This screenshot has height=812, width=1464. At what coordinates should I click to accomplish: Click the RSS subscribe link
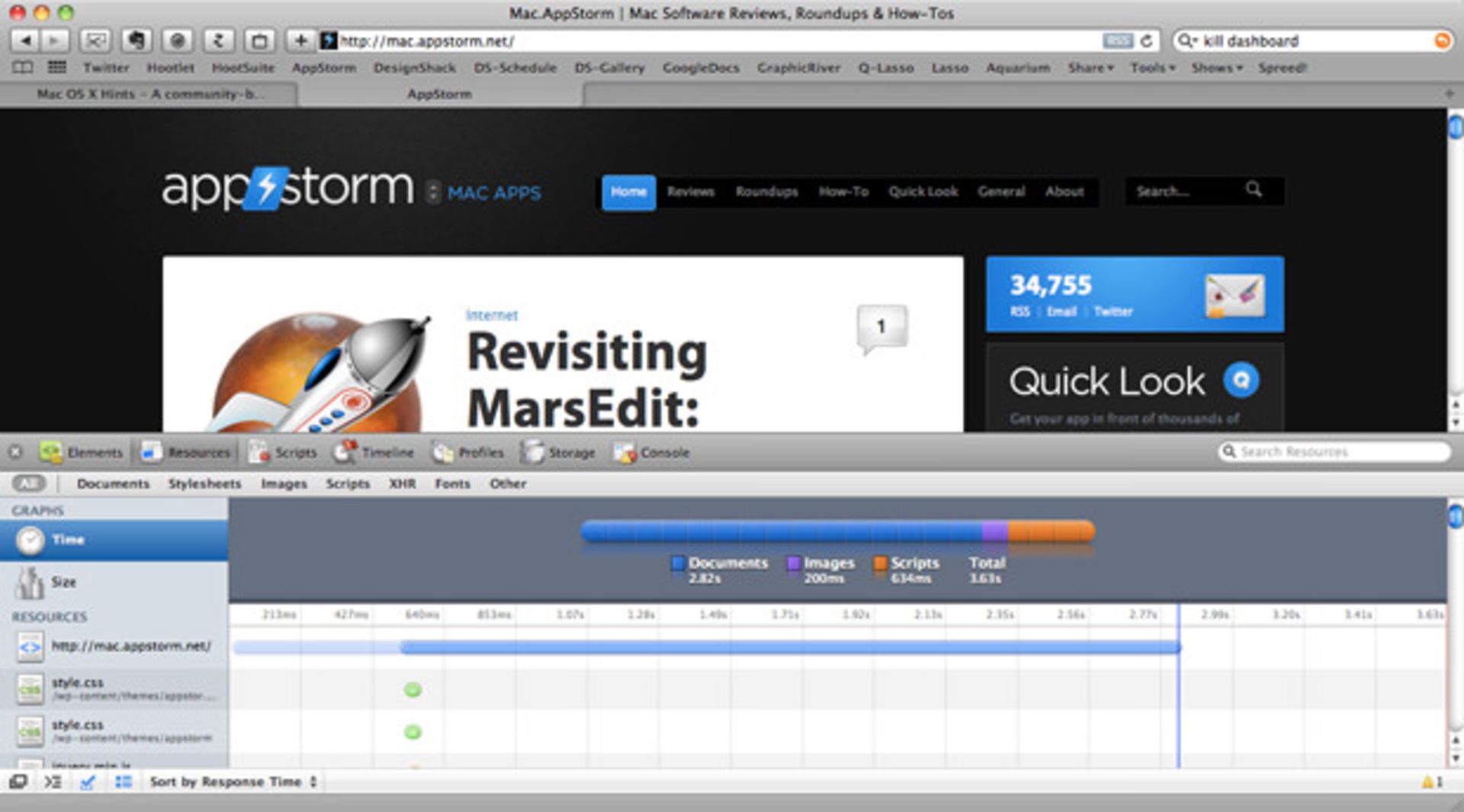tap(1019, 311)
